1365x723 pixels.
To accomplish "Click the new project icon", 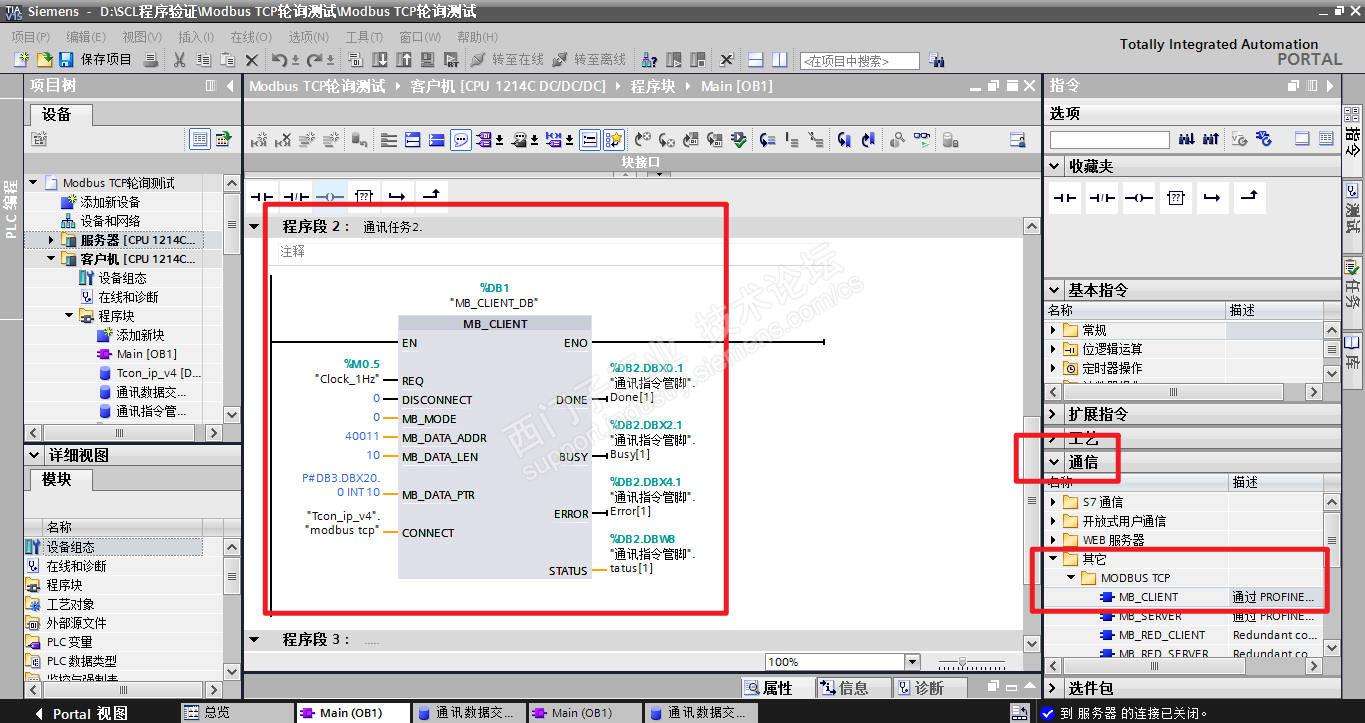I will [x=21, y=60].
